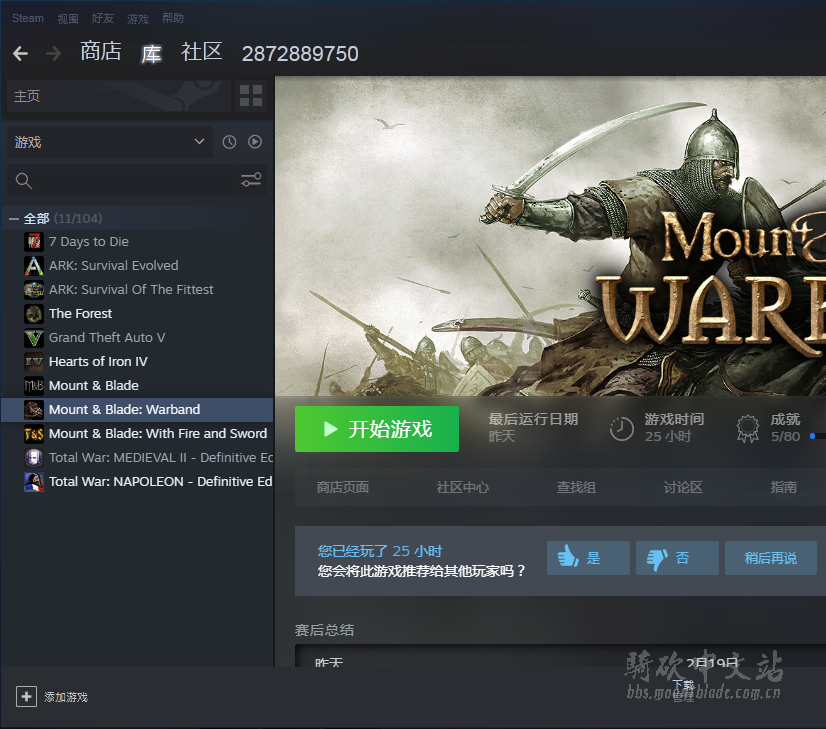Click With Fire and Sword F&S icon
Screen dimensions: 826x729
click(x=34, y=434)
